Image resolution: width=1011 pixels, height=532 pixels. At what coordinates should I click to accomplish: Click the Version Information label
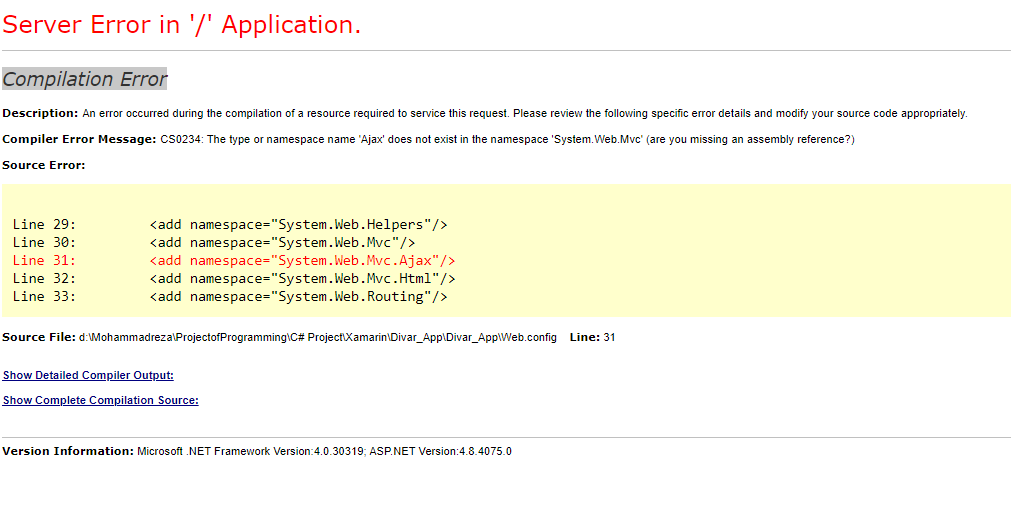68,451
